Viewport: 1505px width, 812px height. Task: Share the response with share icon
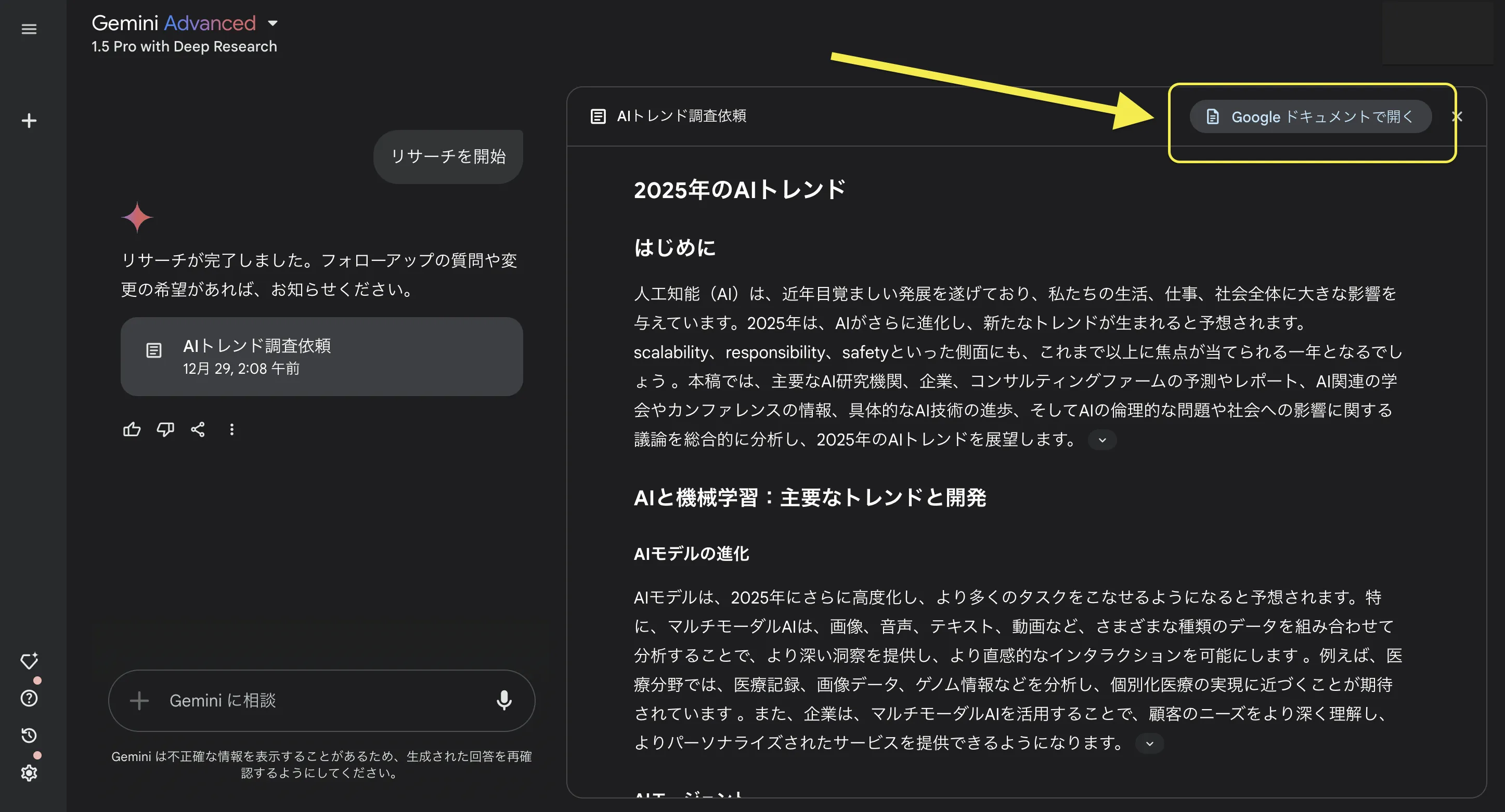198,429
